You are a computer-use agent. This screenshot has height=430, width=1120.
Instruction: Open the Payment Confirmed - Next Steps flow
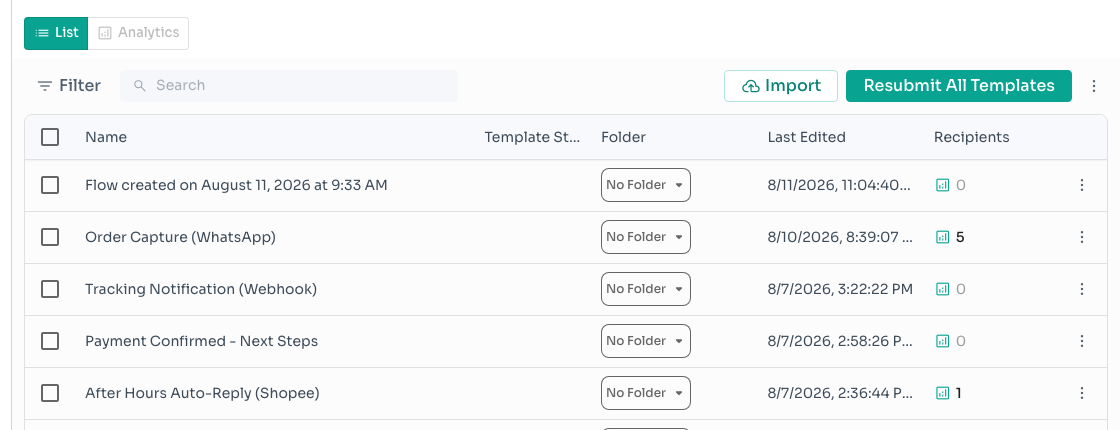201,341
